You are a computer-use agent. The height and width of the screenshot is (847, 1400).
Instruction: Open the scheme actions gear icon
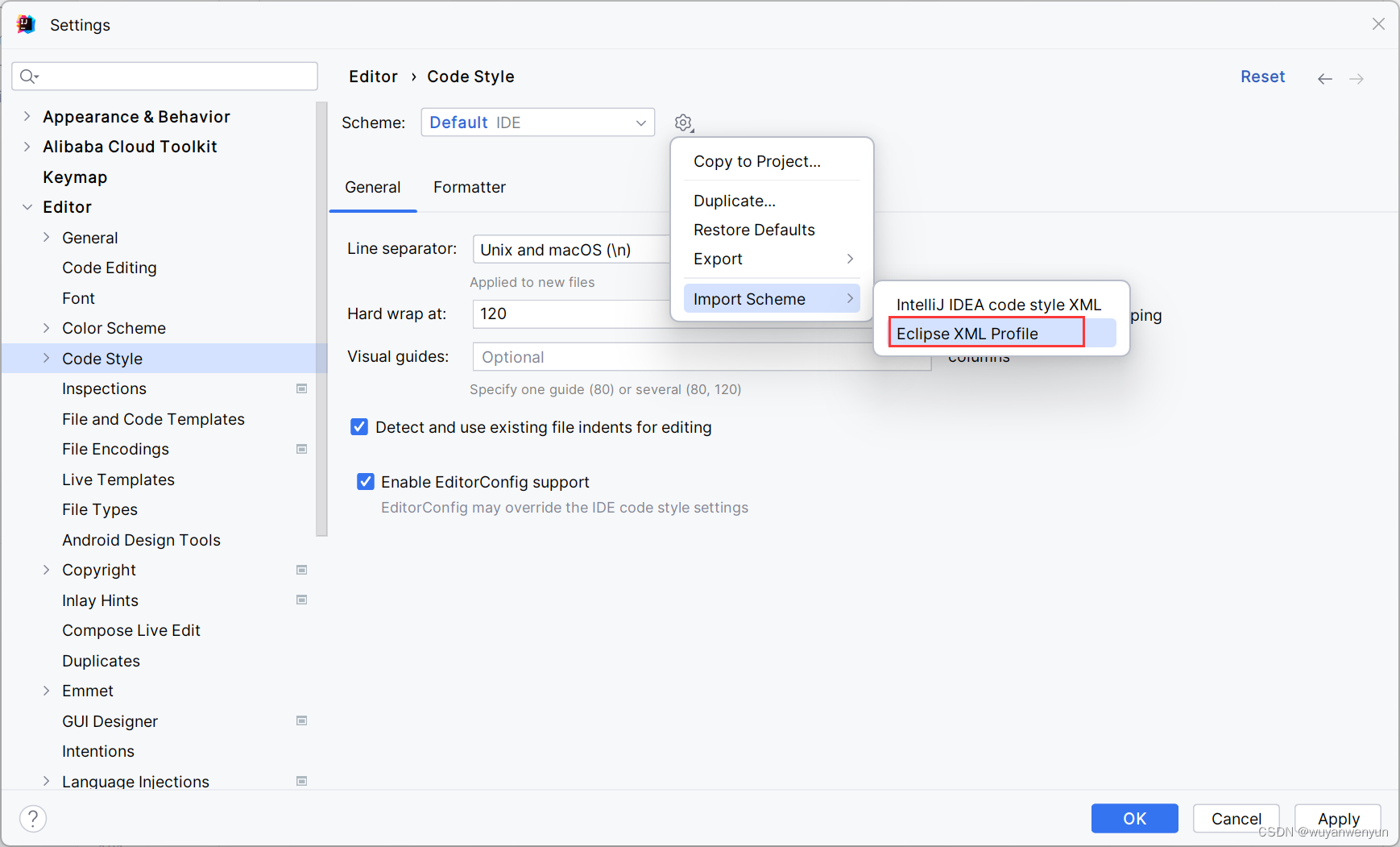(684, 122)
